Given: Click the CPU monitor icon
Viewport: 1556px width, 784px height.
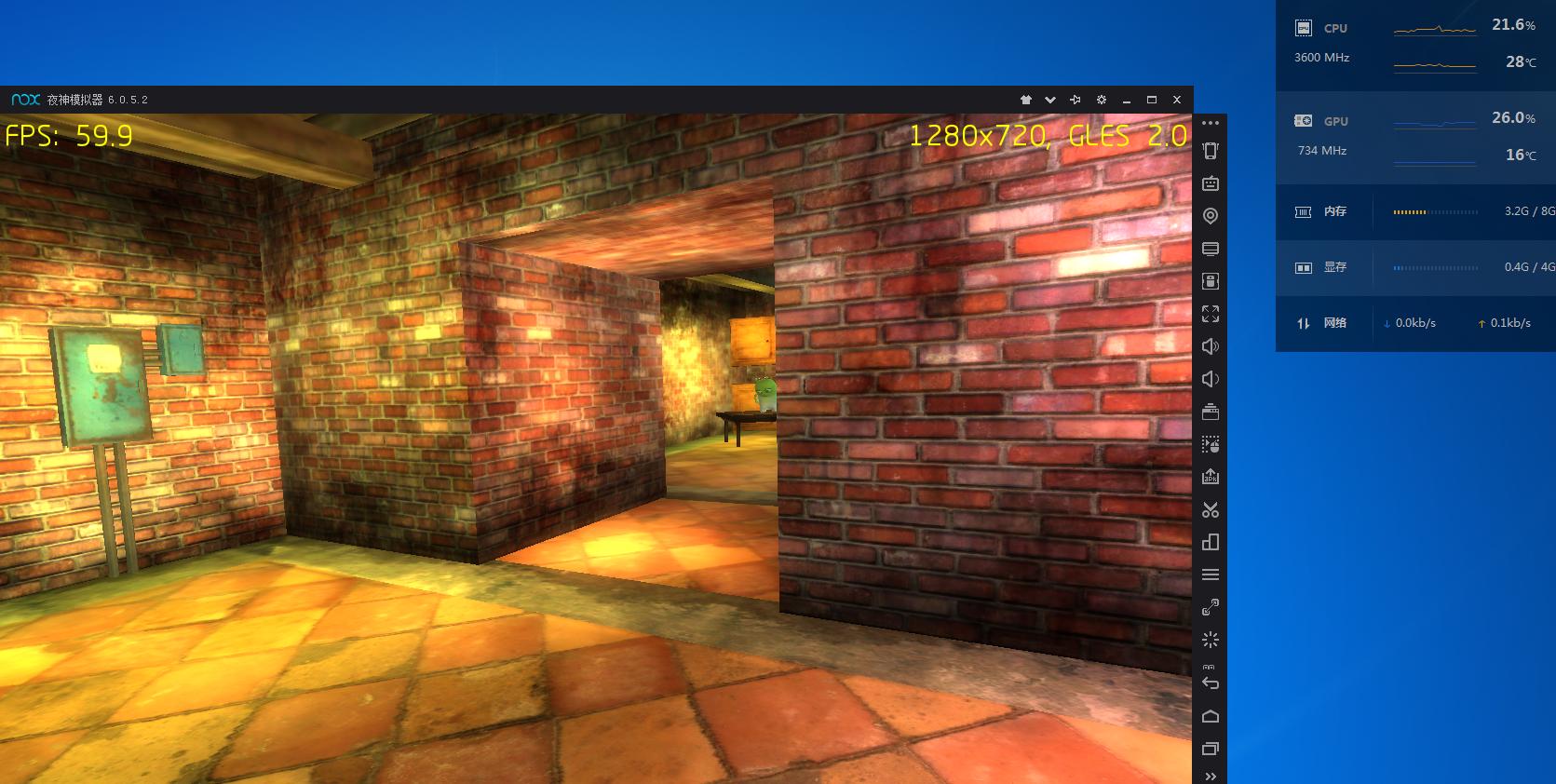Looking at the screenshot, I should coord(1304,28).
